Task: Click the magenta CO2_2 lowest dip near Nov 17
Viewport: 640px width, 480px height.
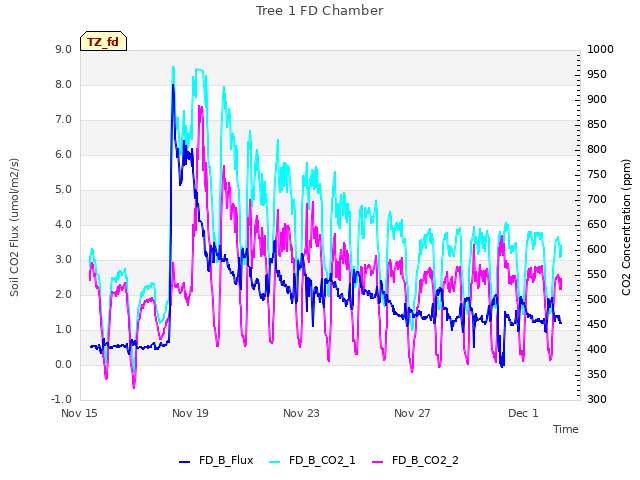Action: (134, 387)
